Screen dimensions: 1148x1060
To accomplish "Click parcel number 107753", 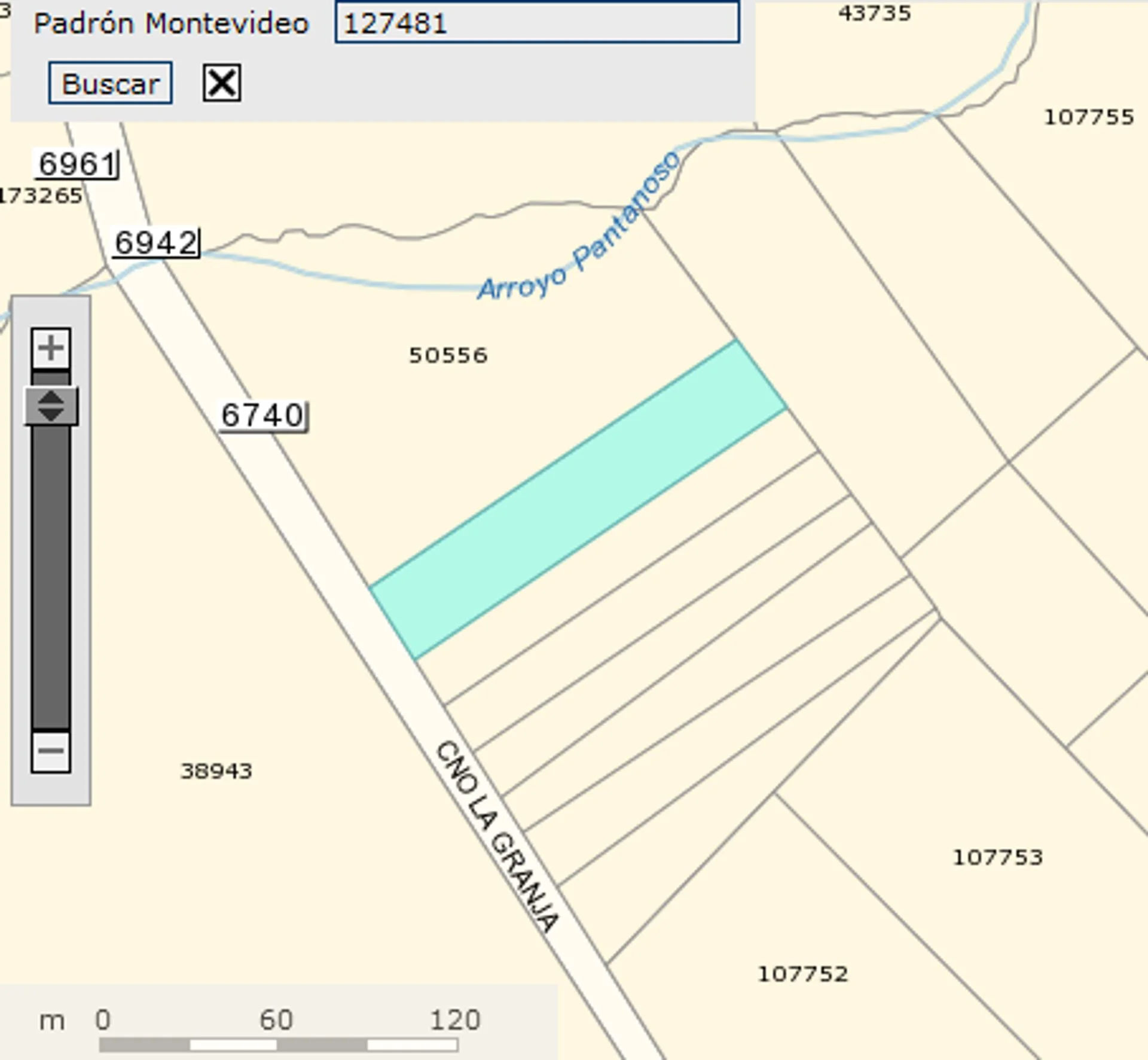I will coord(997,857).
